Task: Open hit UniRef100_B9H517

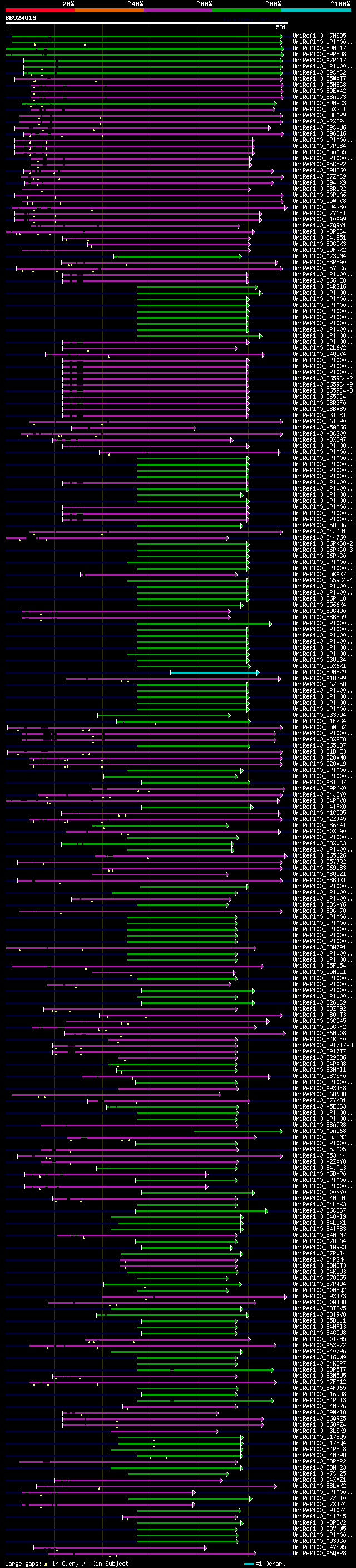Action: pyautogui.click(x=319, y=48)
